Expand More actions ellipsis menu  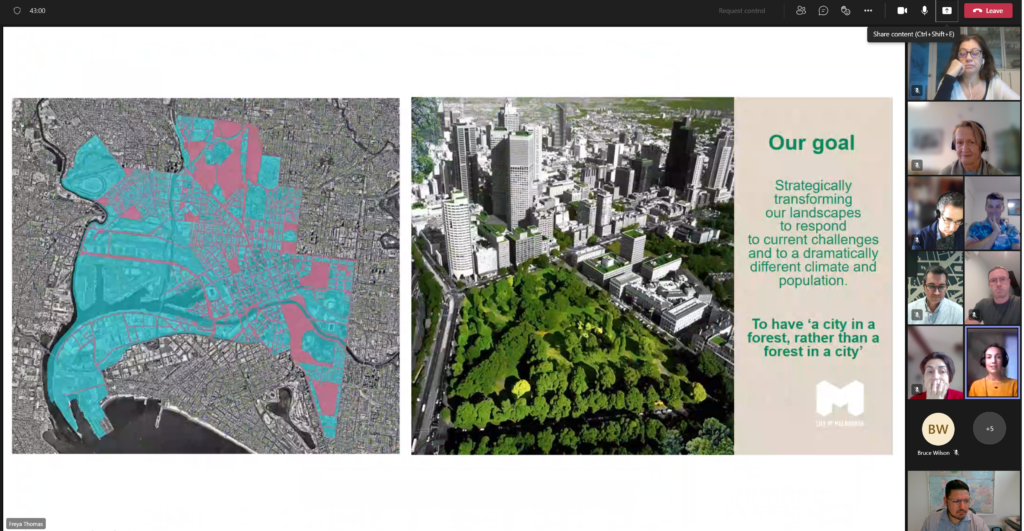pos(868,11)
